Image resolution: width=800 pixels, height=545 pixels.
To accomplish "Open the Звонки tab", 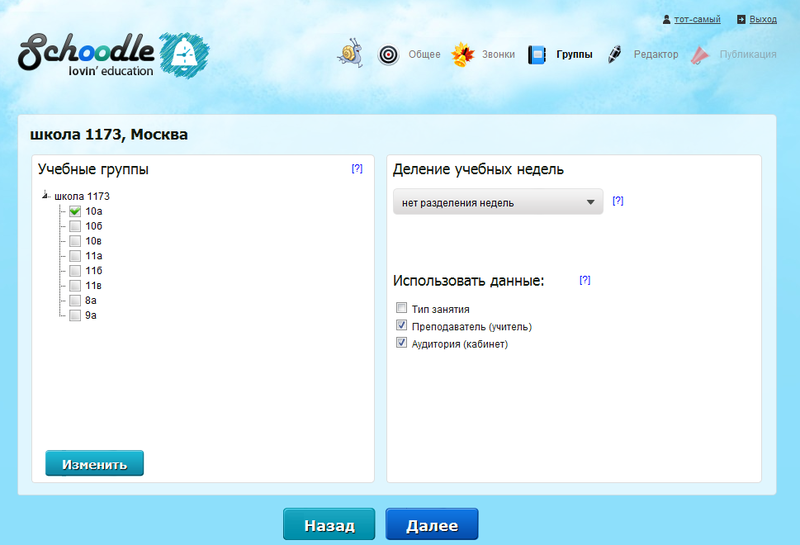I will pyautogui.click(x=498, y=54).
